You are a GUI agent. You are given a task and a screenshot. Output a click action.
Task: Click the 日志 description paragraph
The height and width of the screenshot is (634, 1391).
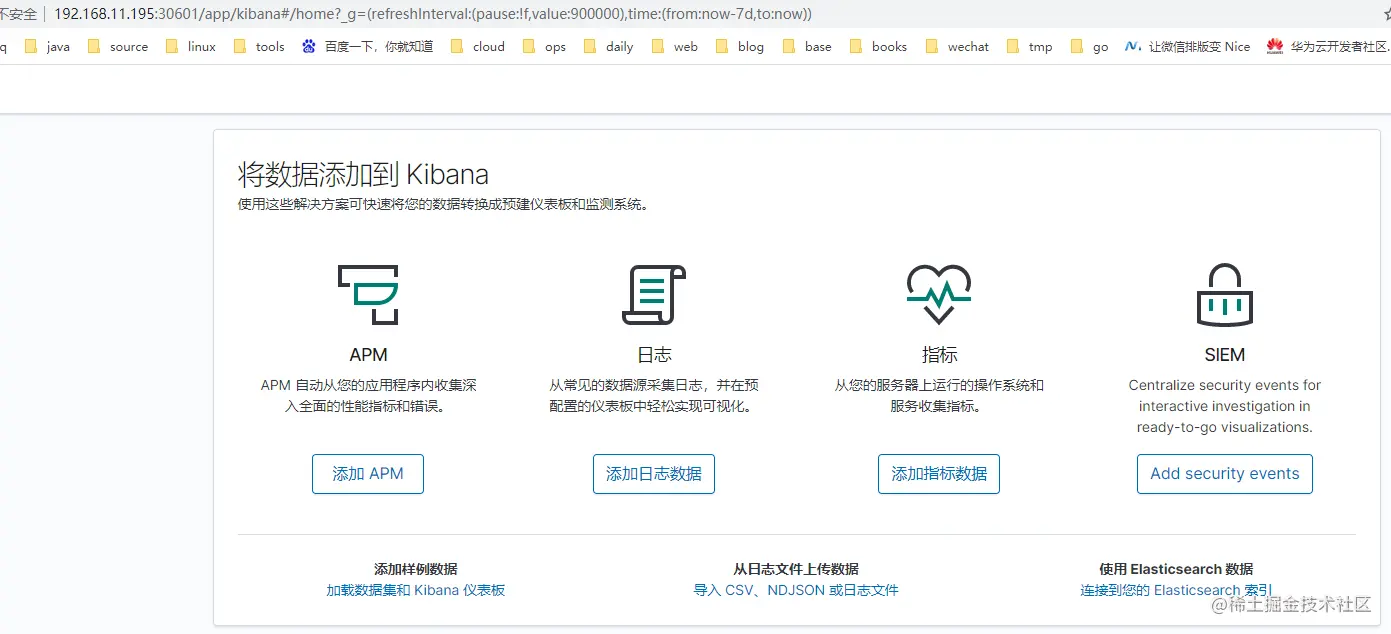[654, 396]
